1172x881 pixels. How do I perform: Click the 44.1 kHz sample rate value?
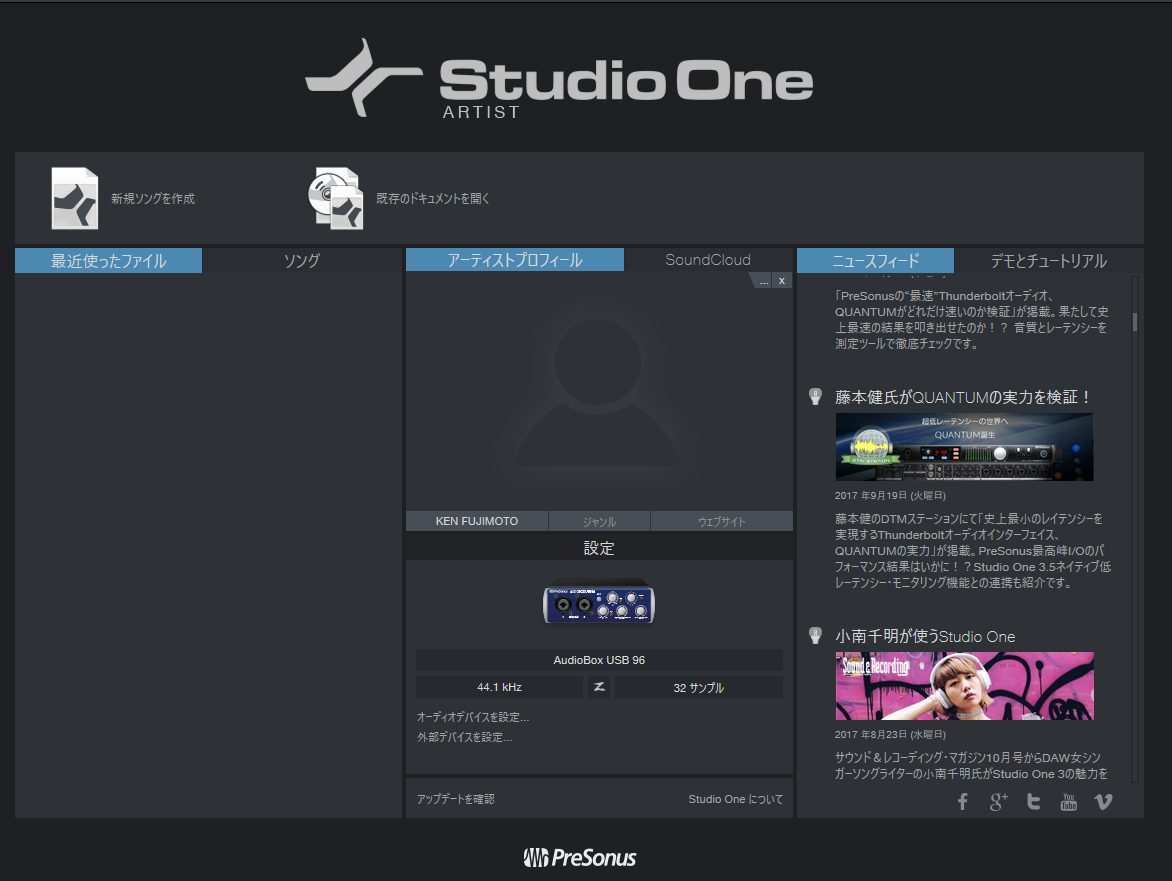(x=499, y=687)
